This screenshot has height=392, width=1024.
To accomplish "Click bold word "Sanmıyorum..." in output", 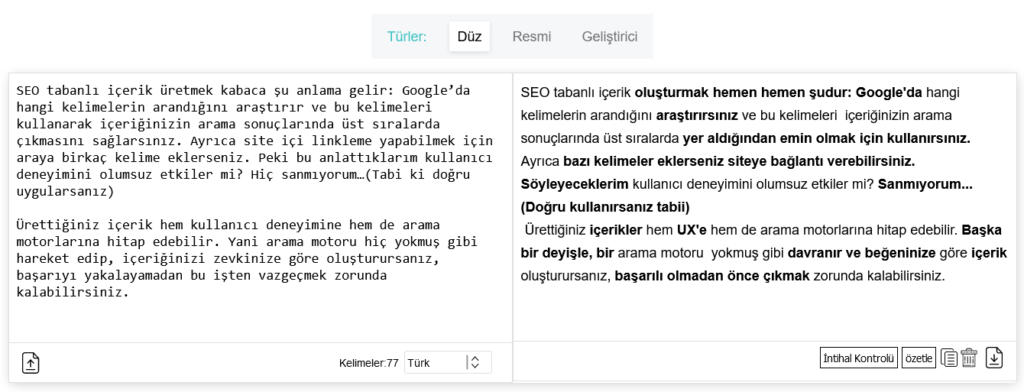I will point(925,184).
